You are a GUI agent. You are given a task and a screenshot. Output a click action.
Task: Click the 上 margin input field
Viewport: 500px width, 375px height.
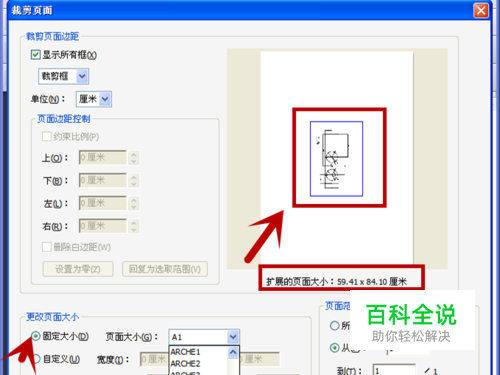[x=103, y=157]
